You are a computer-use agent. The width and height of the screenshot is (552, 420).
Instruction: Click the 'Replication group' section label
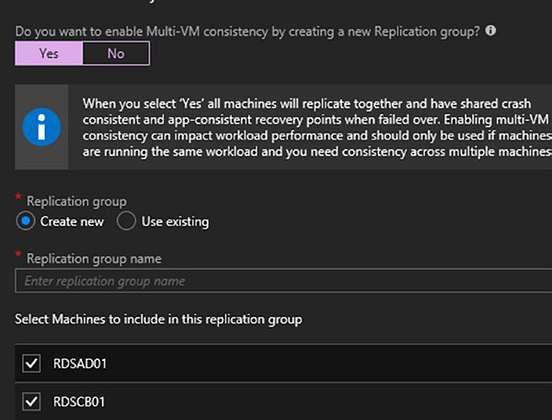77,201
